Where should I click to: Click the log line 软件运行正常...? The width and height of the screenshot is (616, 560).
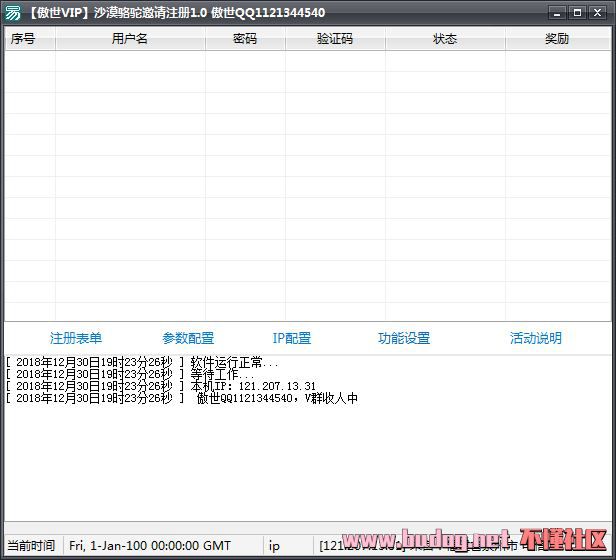pyautogui.click(x=142, y=362)
